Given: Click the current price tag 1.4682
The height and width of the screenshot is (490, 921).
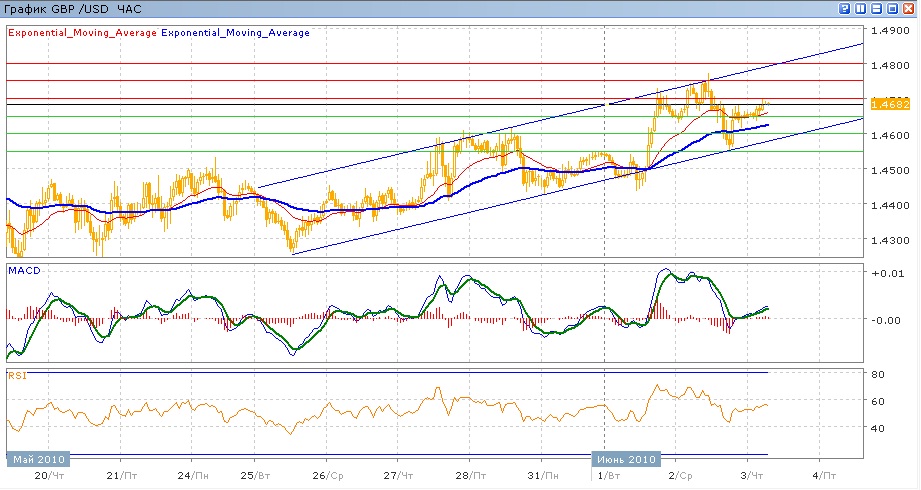Looking at the screenshot, I should tap(888, 103).
